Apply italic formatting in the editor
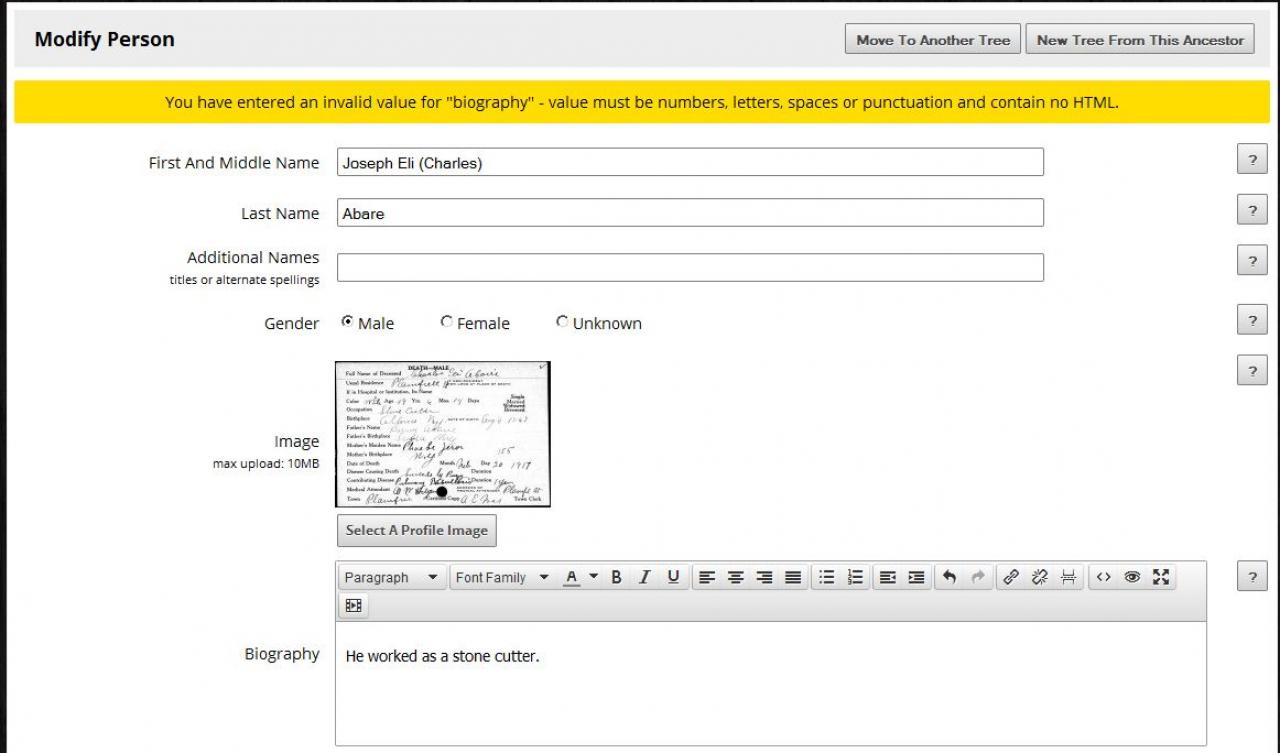This screenshot has width=1280, height=753. [645, 577]
